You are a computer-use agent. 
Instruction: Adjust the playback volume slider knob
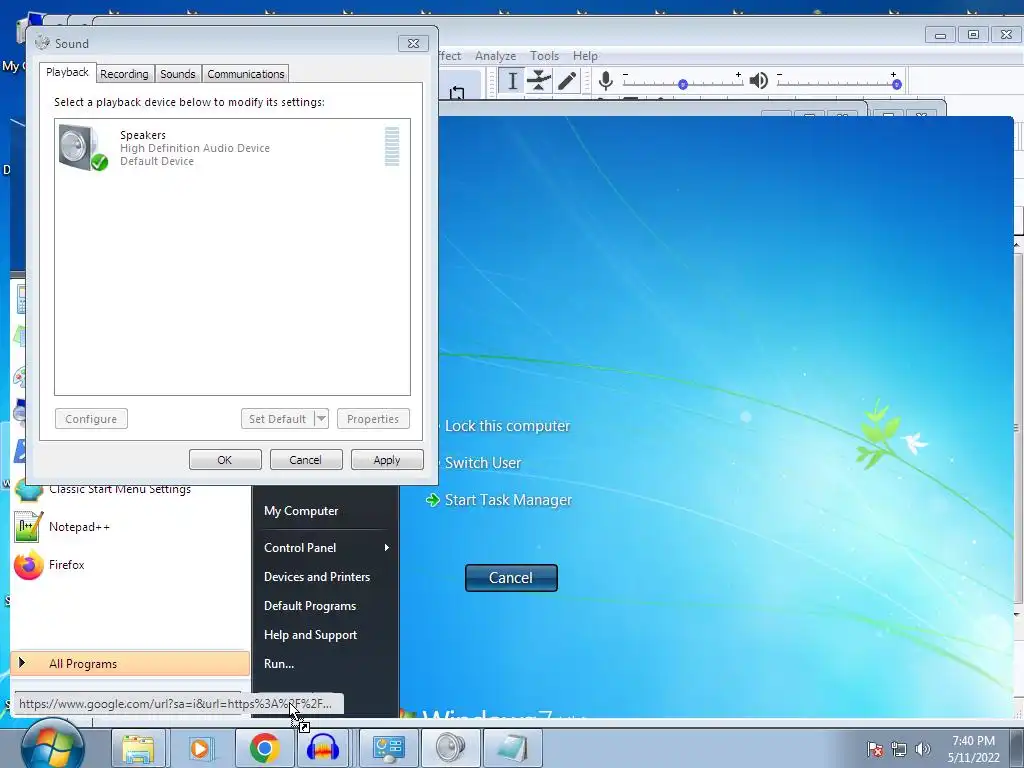[897, 84]
